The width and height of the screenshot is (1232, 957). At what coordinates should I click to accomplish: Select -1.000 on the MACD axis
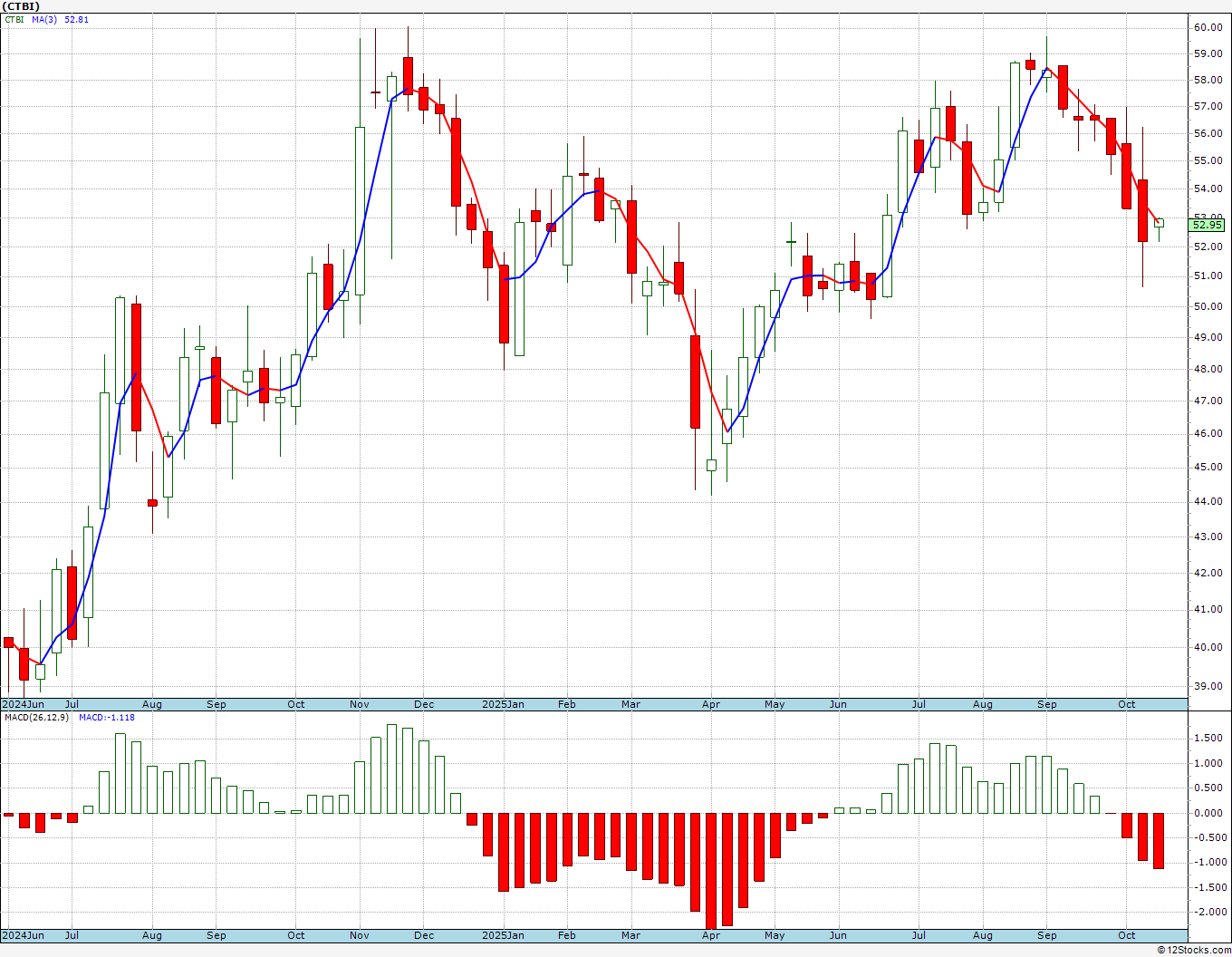[1209, 862]
